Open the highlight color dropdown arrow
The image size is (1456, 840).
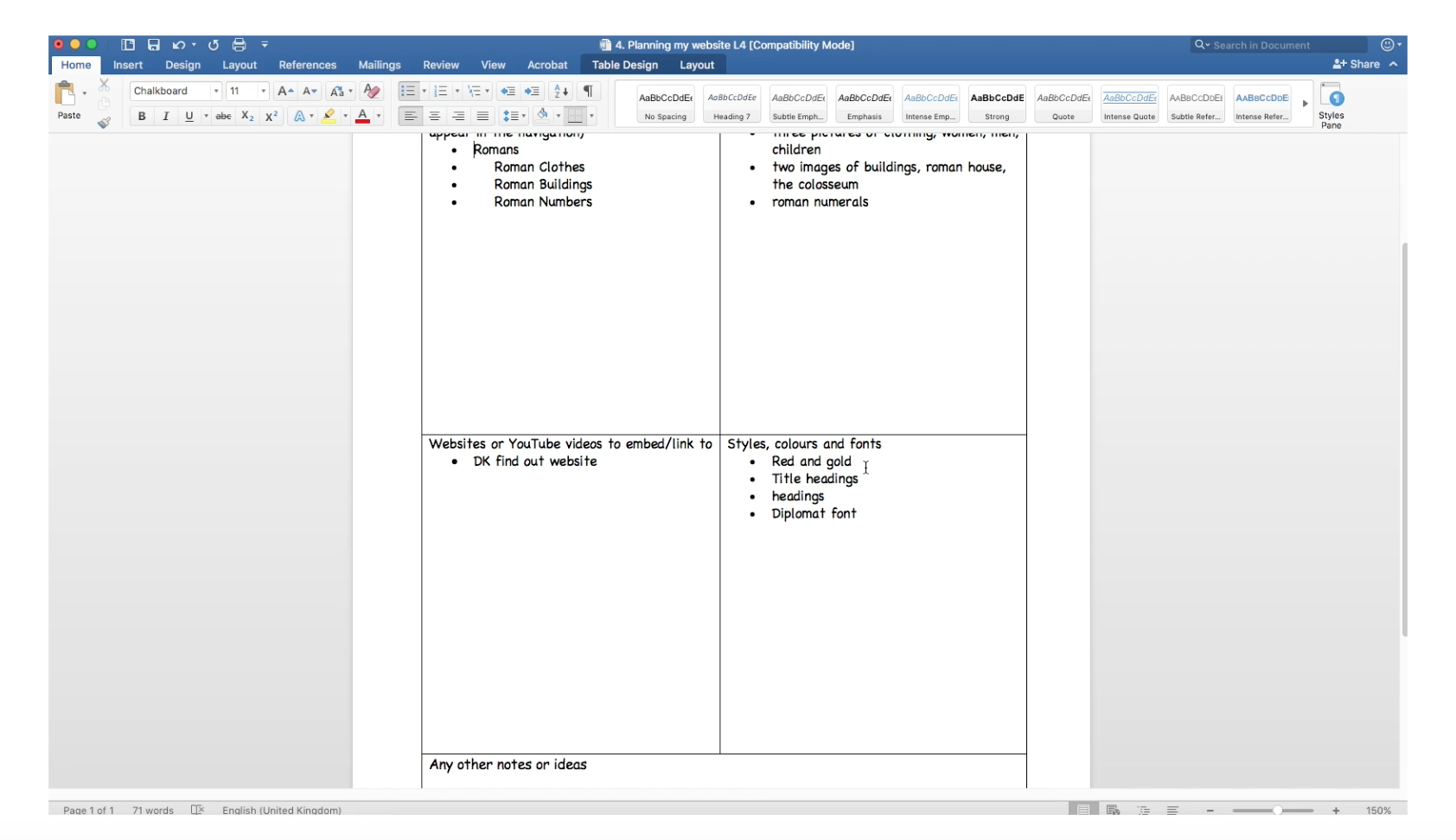[x=345, y=116]
